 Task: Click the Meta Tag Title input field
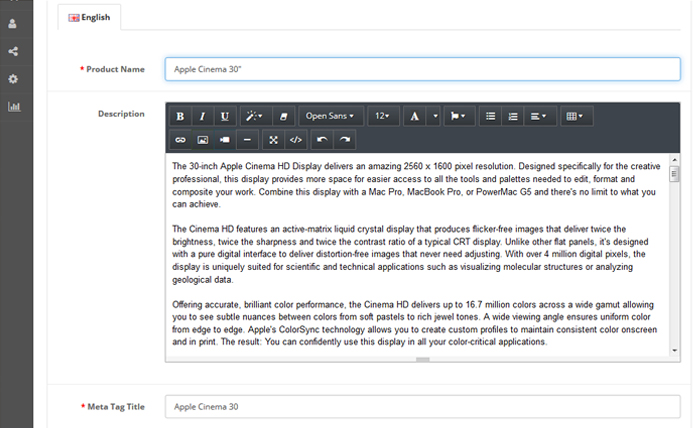pyautogui.click(x=423, y=407)
